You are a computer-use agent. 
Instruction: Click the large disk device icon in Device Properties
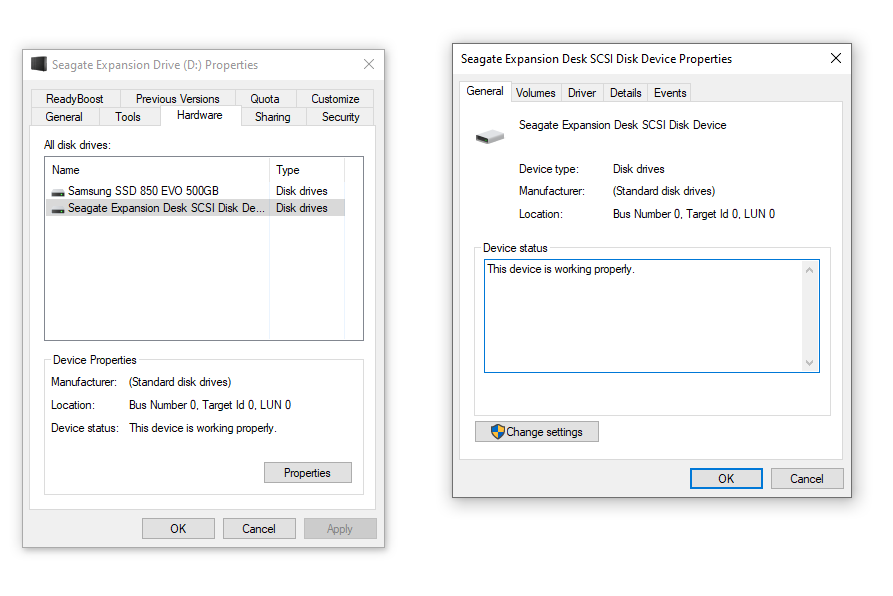pos(490,137)
